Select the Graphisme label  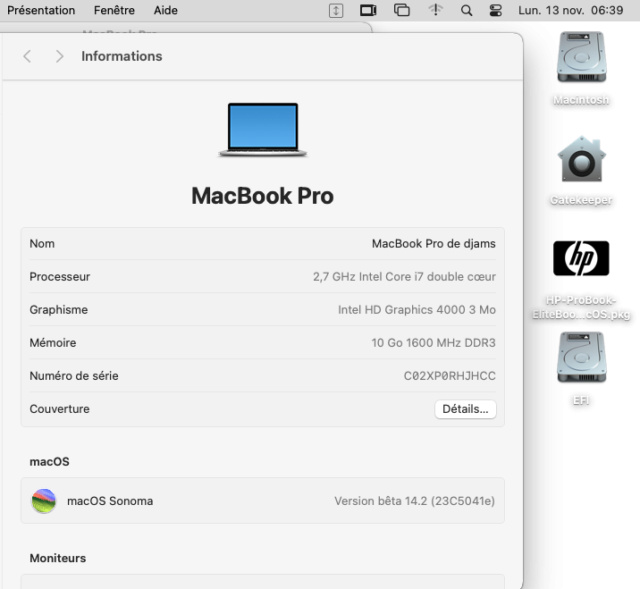pos(58,310)
